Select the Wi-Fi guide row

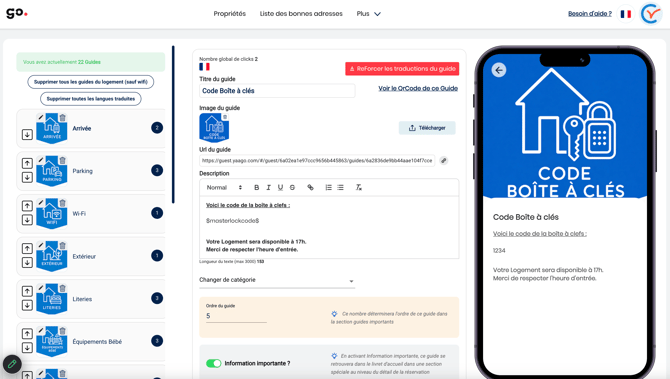[x=91, y=213]
